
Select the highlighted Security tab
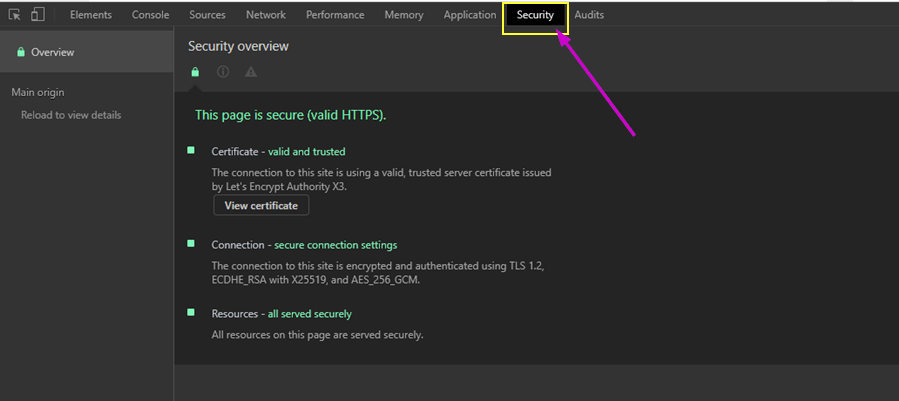tap(535, 15)
